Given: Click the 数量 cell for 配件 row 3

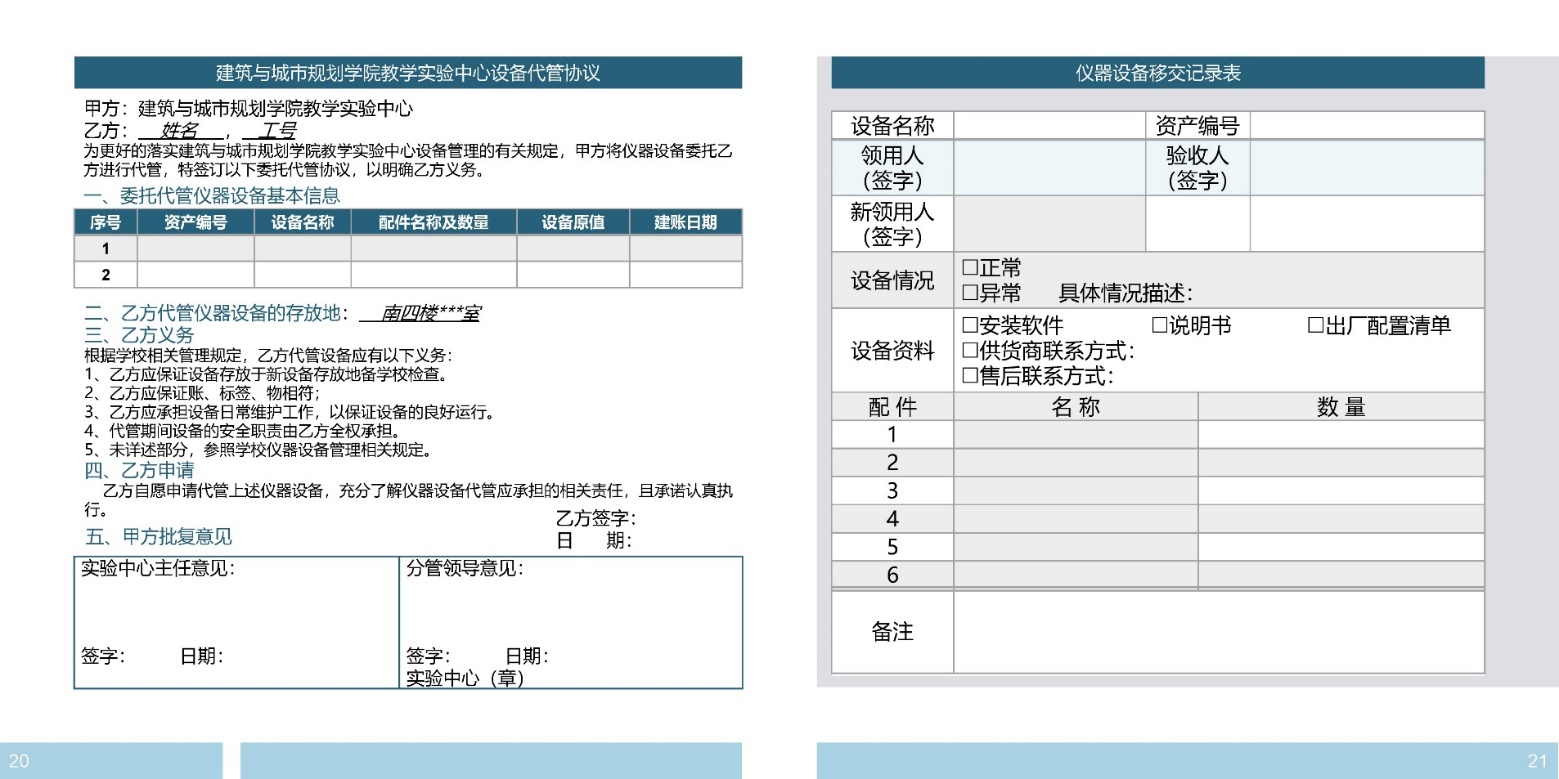Looking at the screenshot, I should [x=1340, y=491].
